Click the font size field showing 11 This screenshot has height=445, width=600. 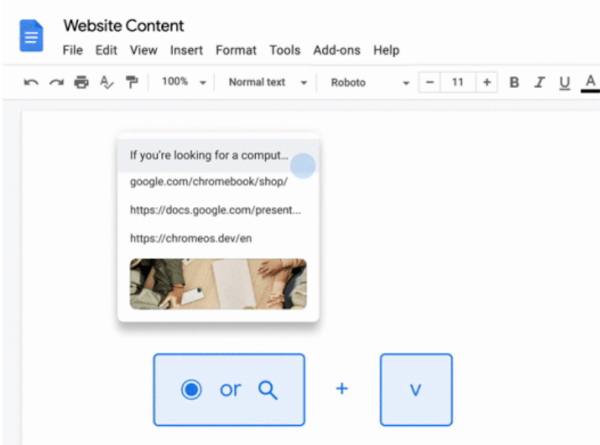coord(458,82)
